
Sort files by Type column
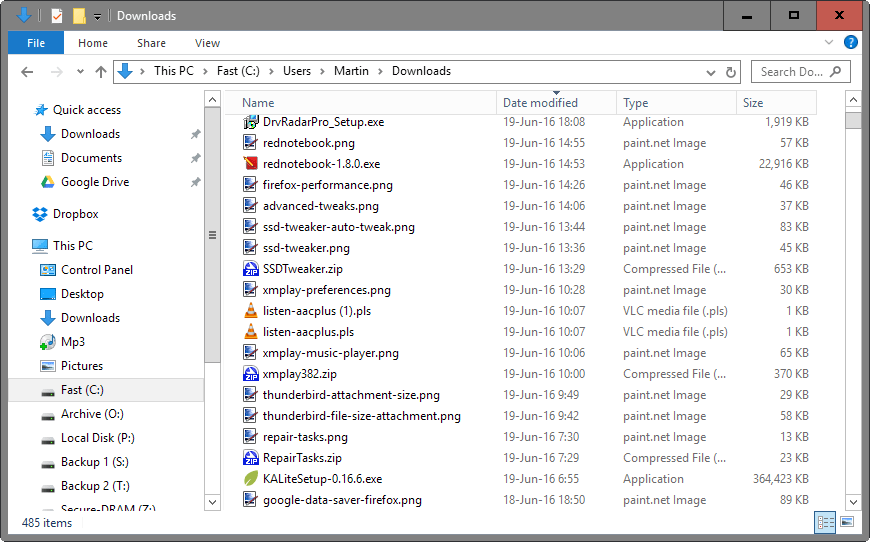tap(676, 103)
